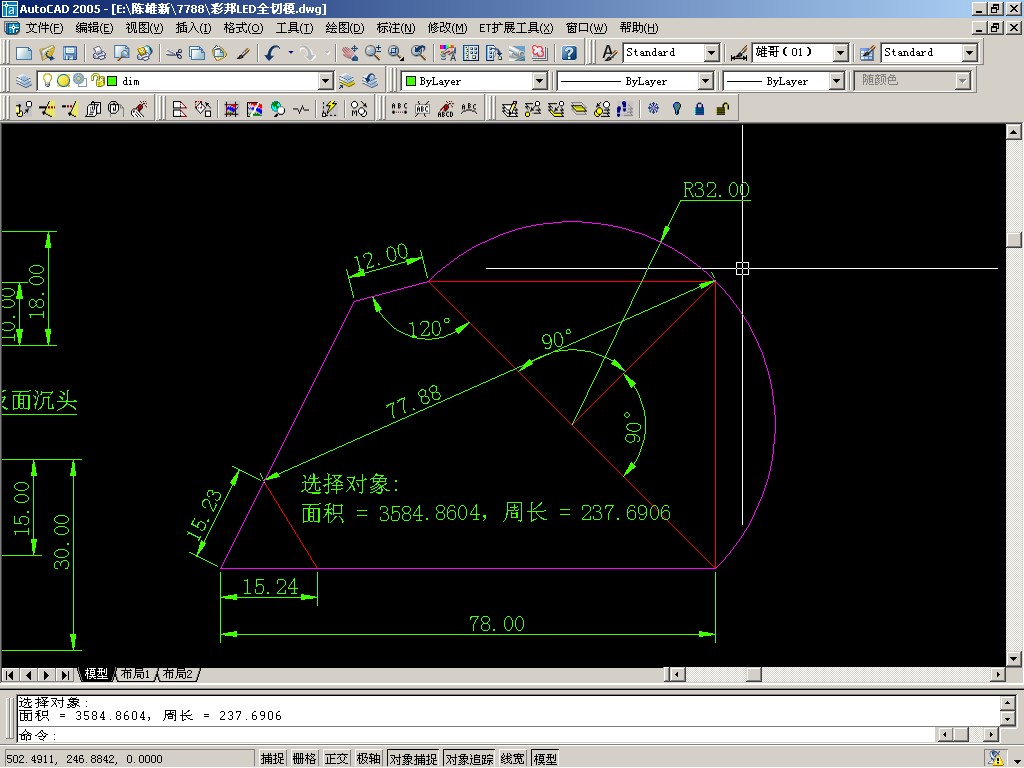
Task: Click the vertical scrollbar thumb
Action: pos(1014,239)
